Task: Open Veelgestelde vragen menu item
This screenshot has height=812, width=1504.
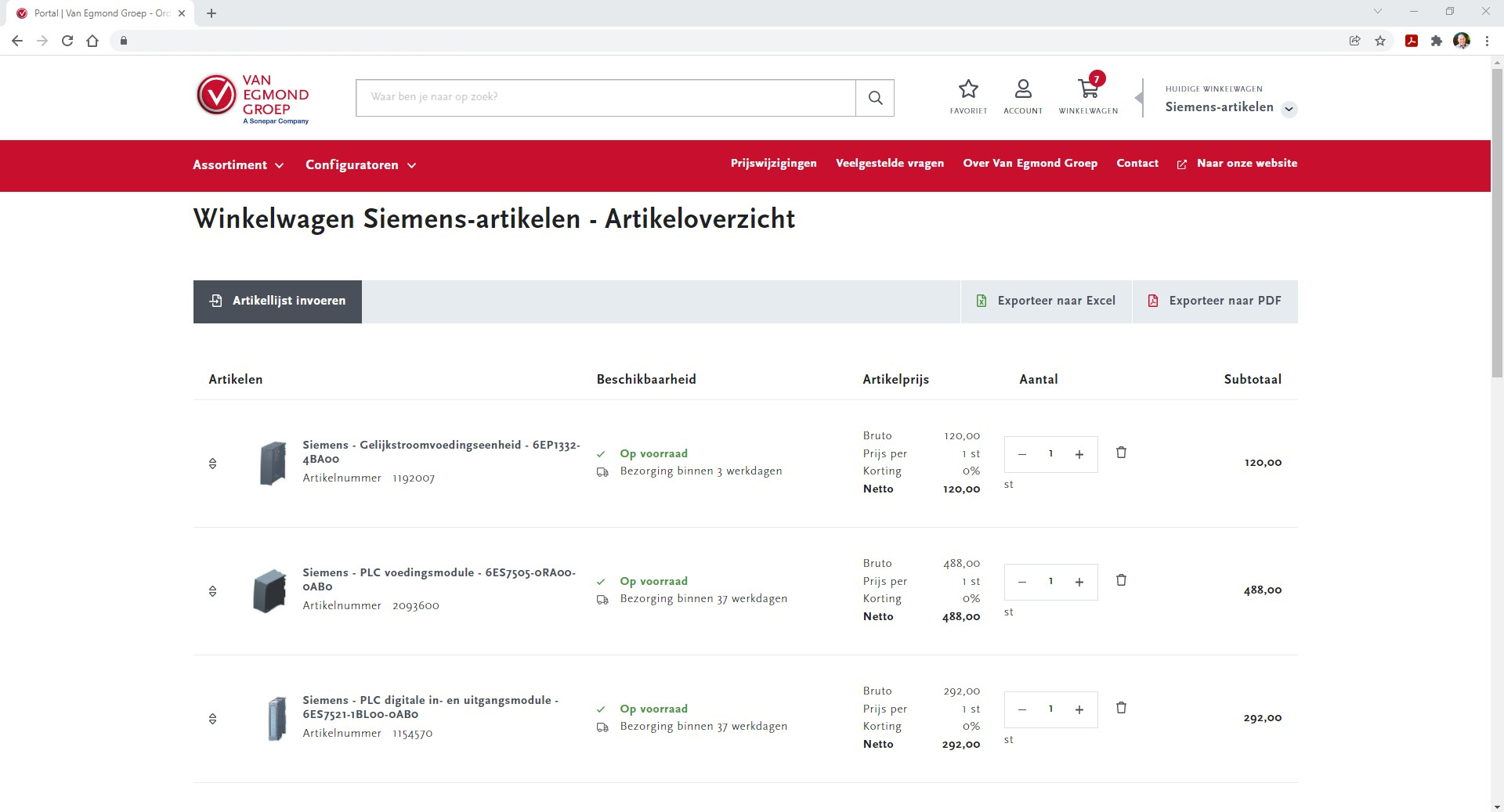Action: point(890,163)
